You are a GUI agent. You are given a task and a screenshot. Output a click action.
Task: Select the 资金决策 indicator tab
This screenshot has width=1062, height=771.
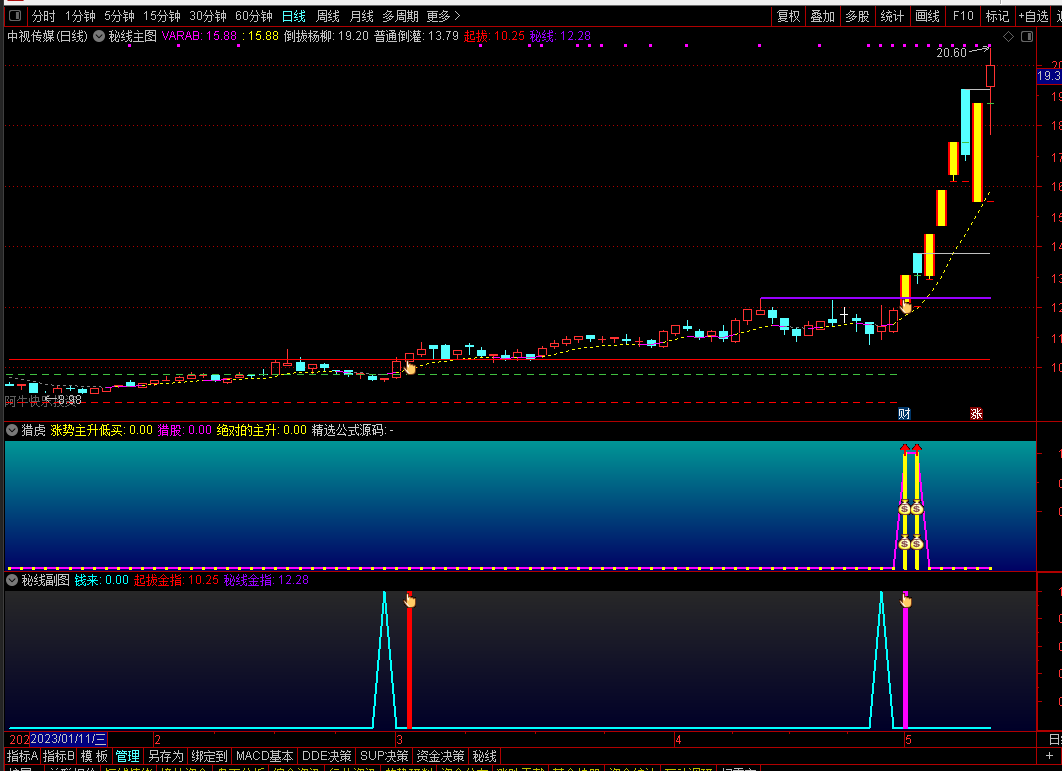440,755
